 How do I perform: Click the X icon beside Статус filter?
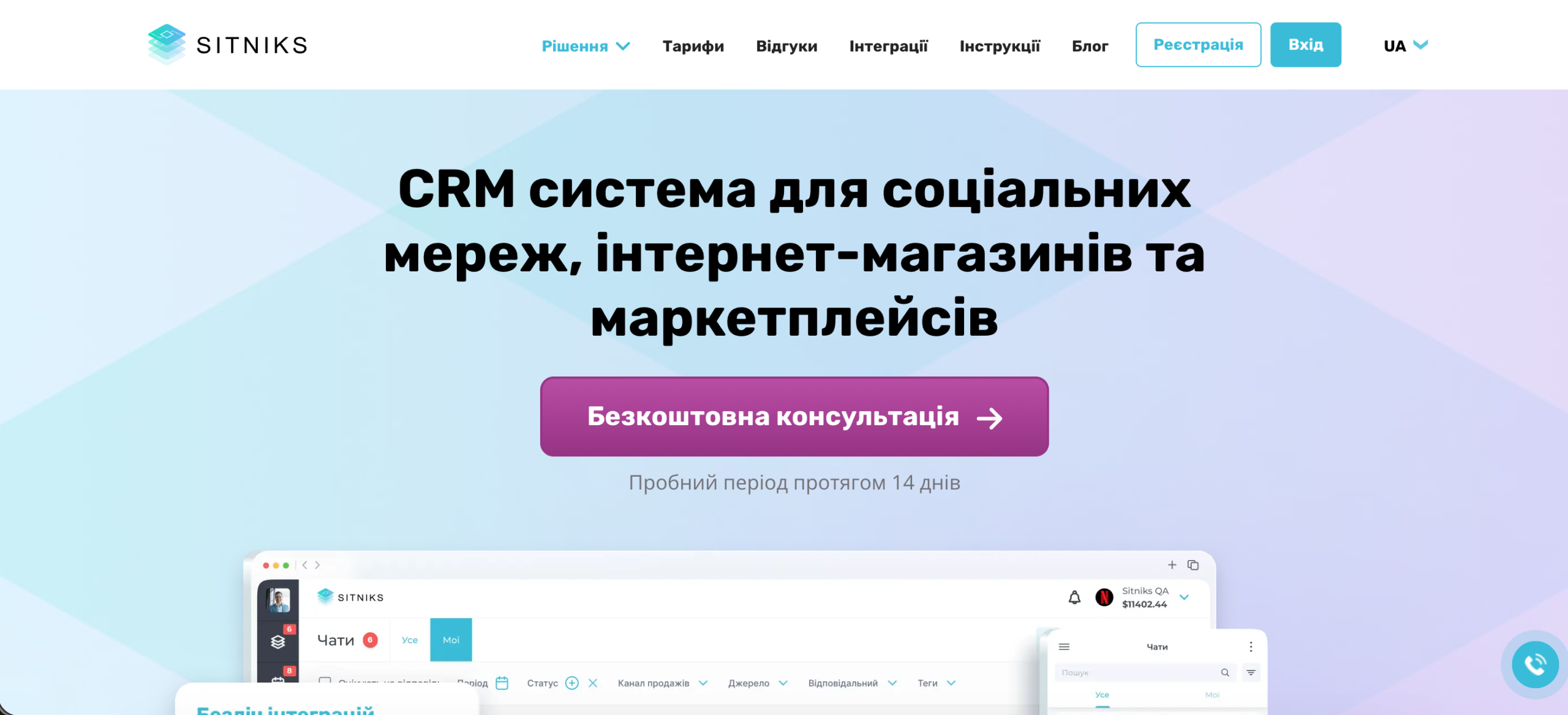point(593,683)
